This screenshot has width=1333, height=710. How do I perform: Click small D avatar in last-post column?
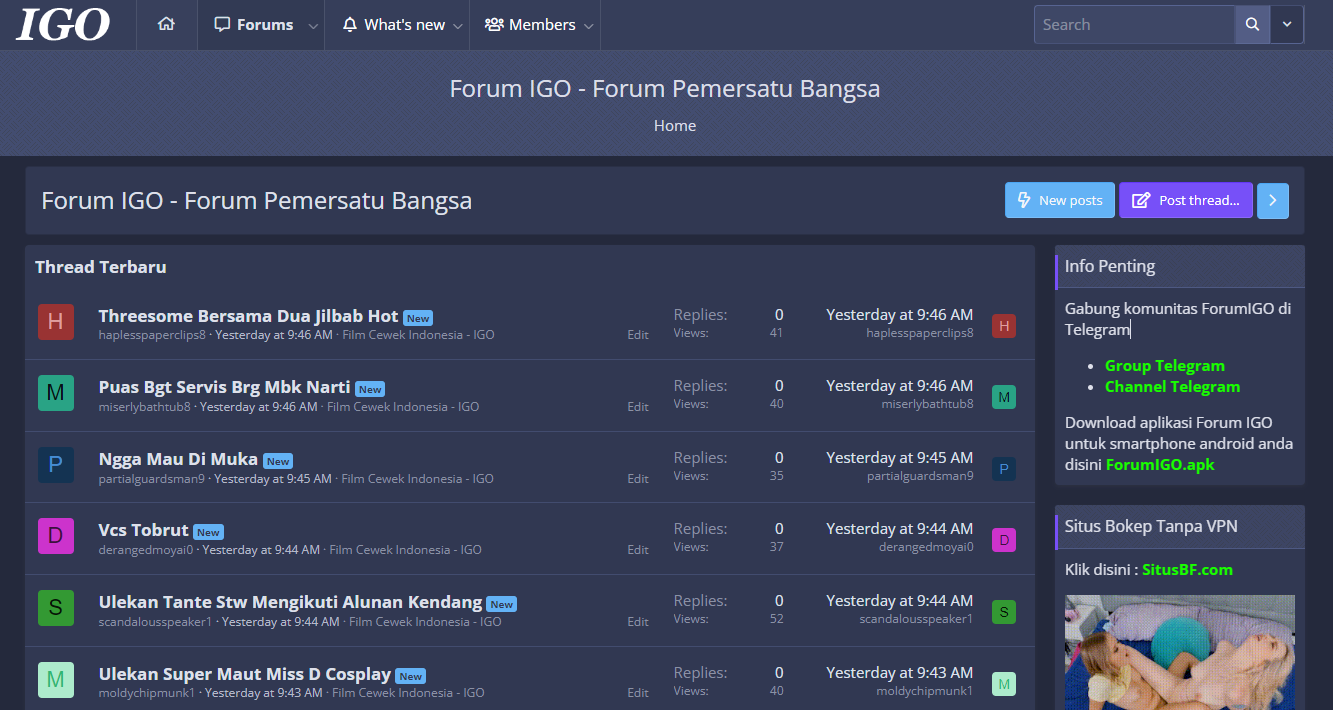pos(1004,540)
